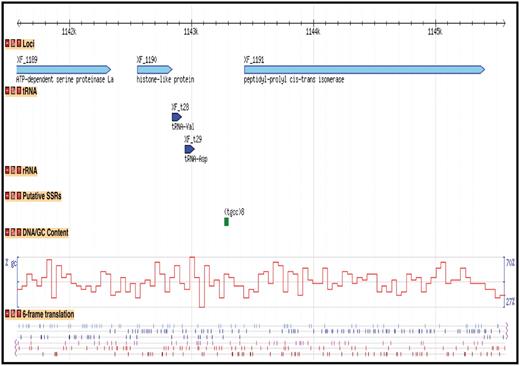Click the 70% GC scale label
Screen dimensions: 520x366
click(511, 263)
